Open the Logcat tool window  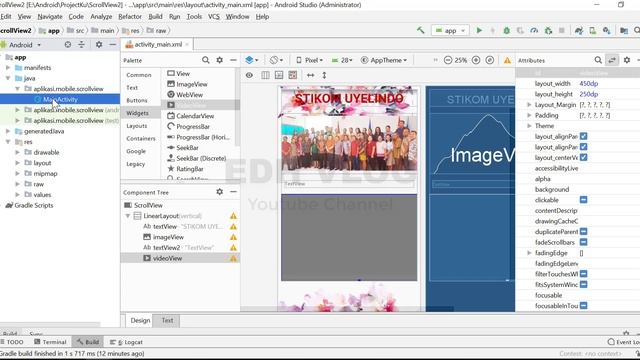(x=126, y=342)
